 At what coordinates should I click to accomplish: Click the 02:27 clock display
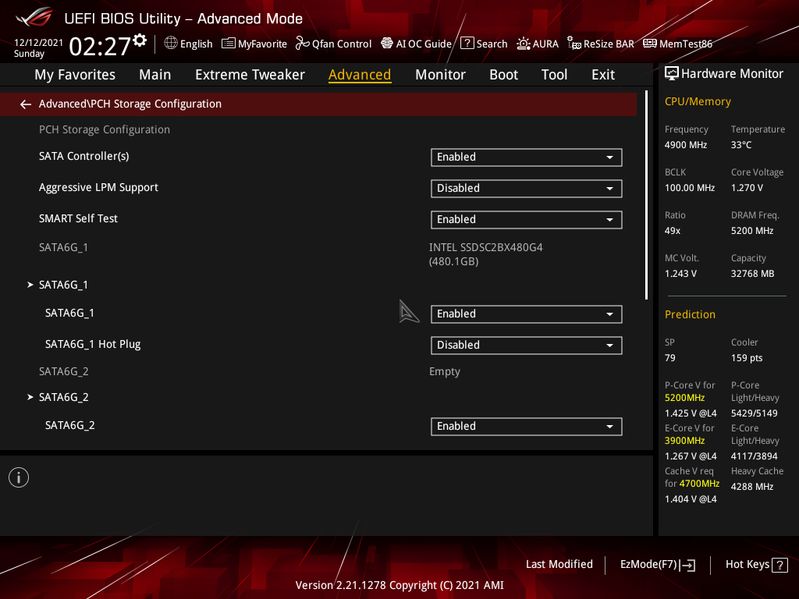tap(100, 46)
